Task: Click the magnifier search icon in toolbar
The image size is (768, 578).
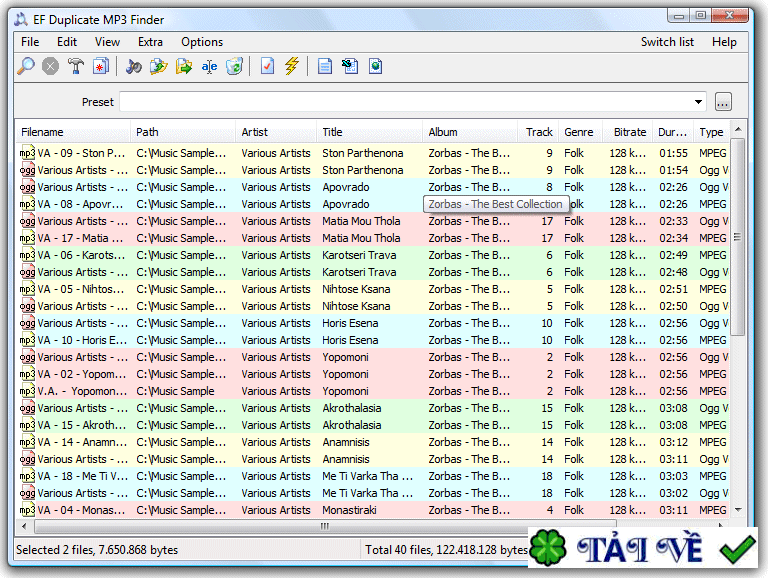Action: (27, 66)
